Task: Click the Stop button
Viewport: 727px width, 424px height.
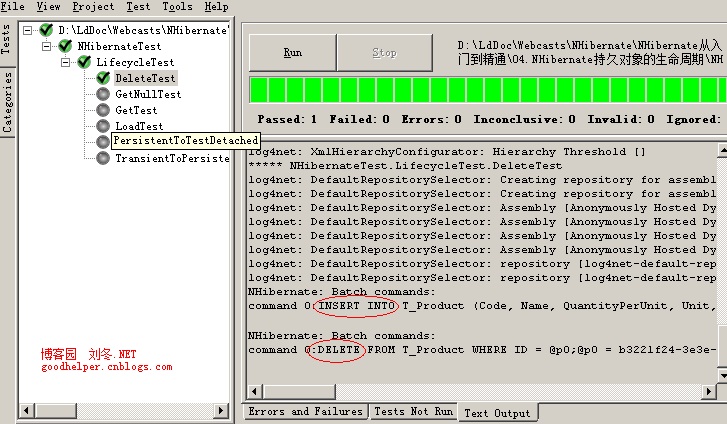Action: (384, 52)
